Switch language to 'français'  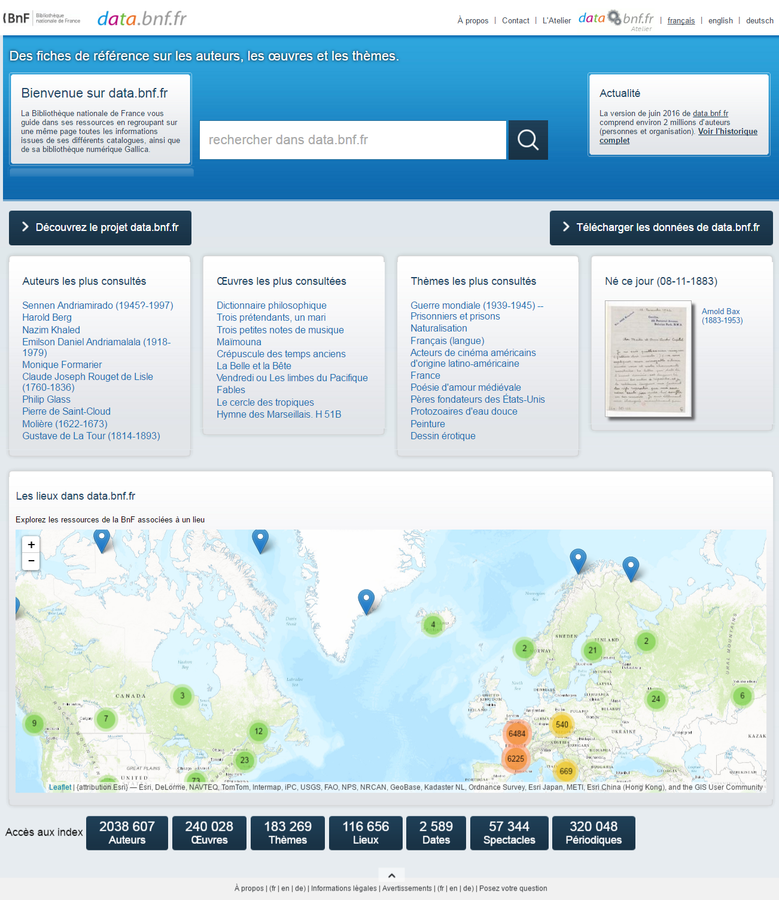pyautogui.click(x=681, y=21)
